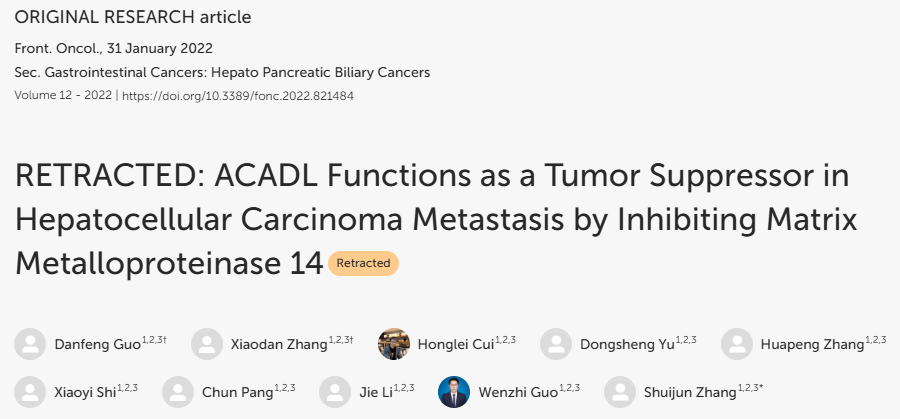Open author name Huapeng Zhang
The height and width of the screenshot is (419, 900).
coord(812,345)
